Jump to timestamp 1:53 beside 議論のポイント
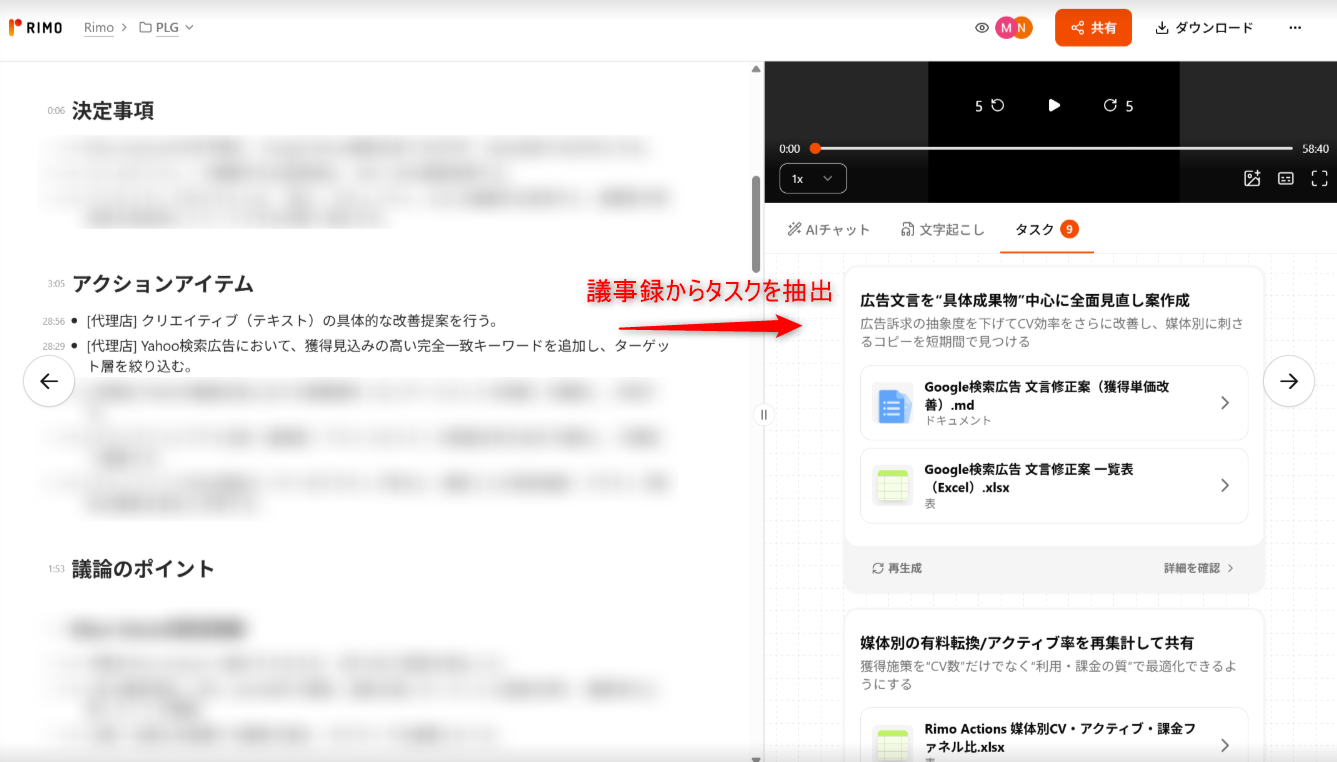Viewport: 1337px width, 762px height. click(56, 569)
